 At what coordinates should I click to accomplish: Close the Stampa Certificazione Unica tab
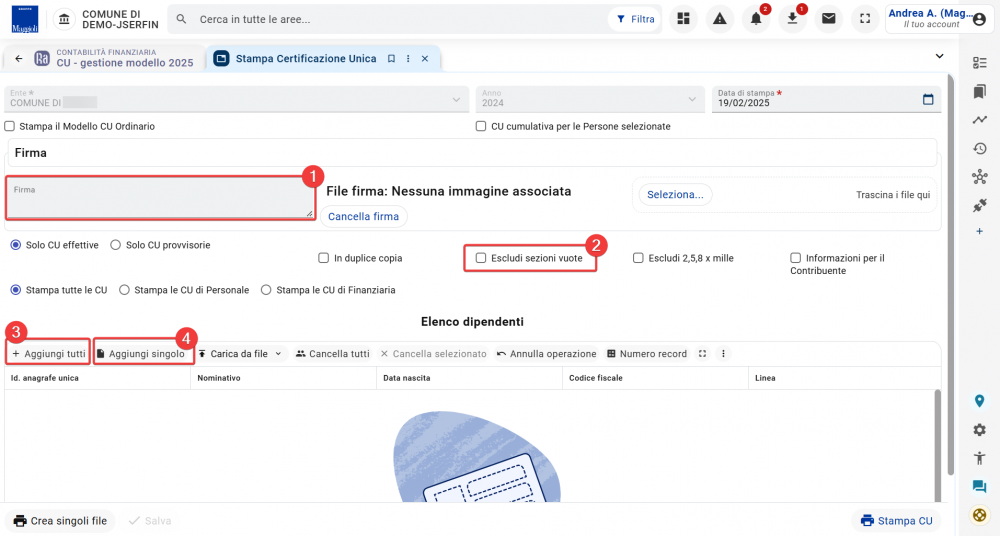pos(425,59)
